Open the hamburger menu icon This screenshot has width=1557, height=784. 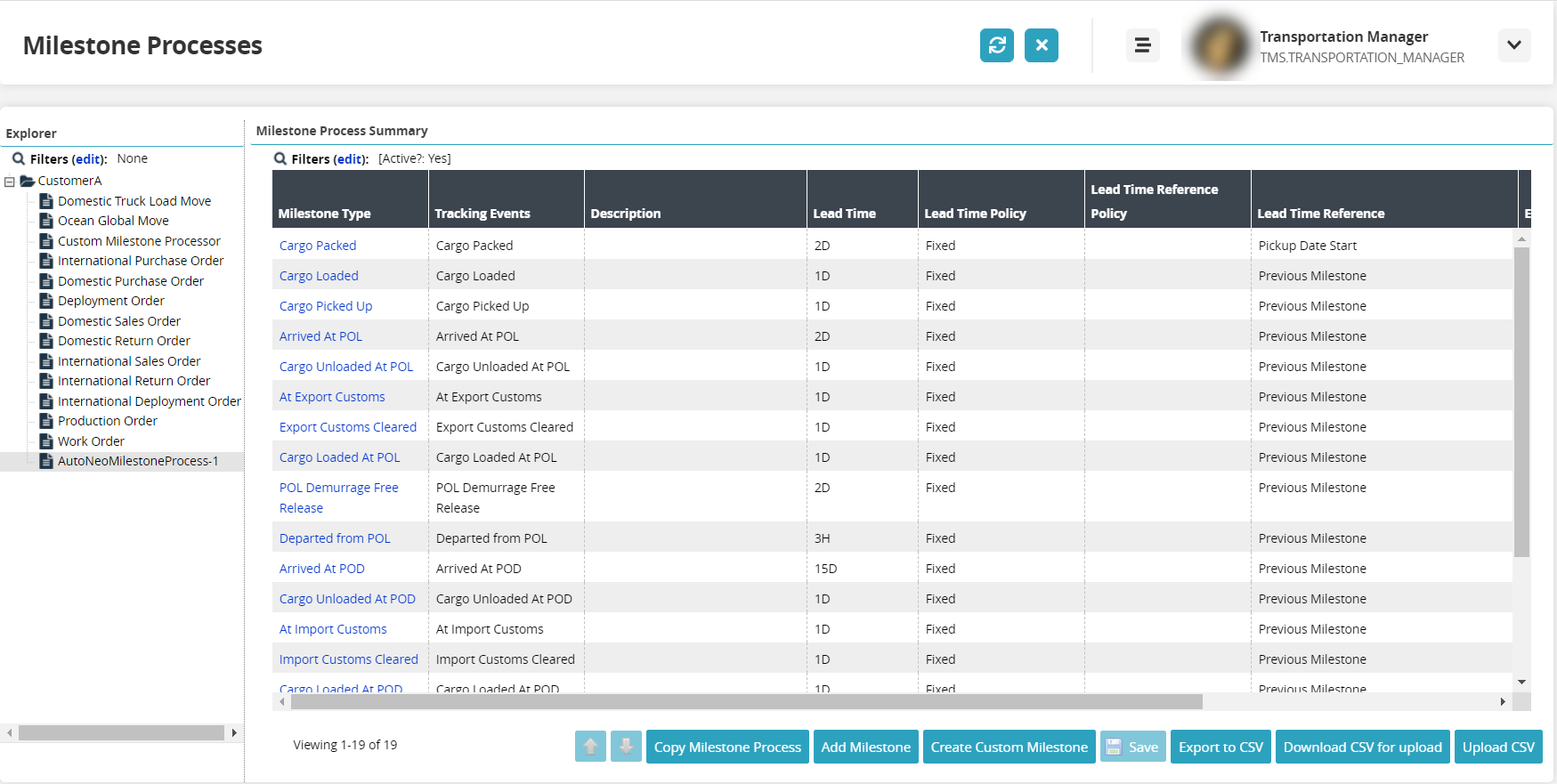(1142, 45)
